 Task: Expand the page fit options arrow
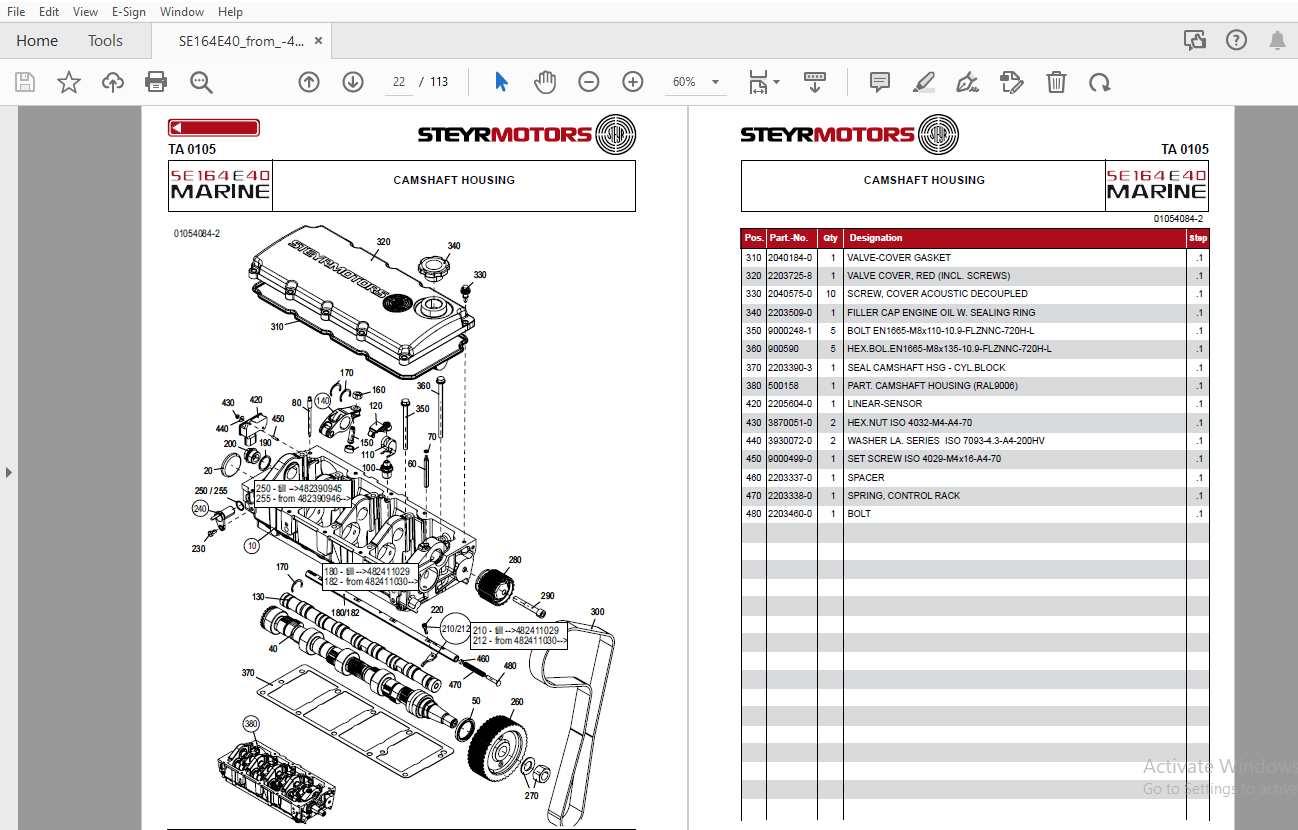click(777, 82)
